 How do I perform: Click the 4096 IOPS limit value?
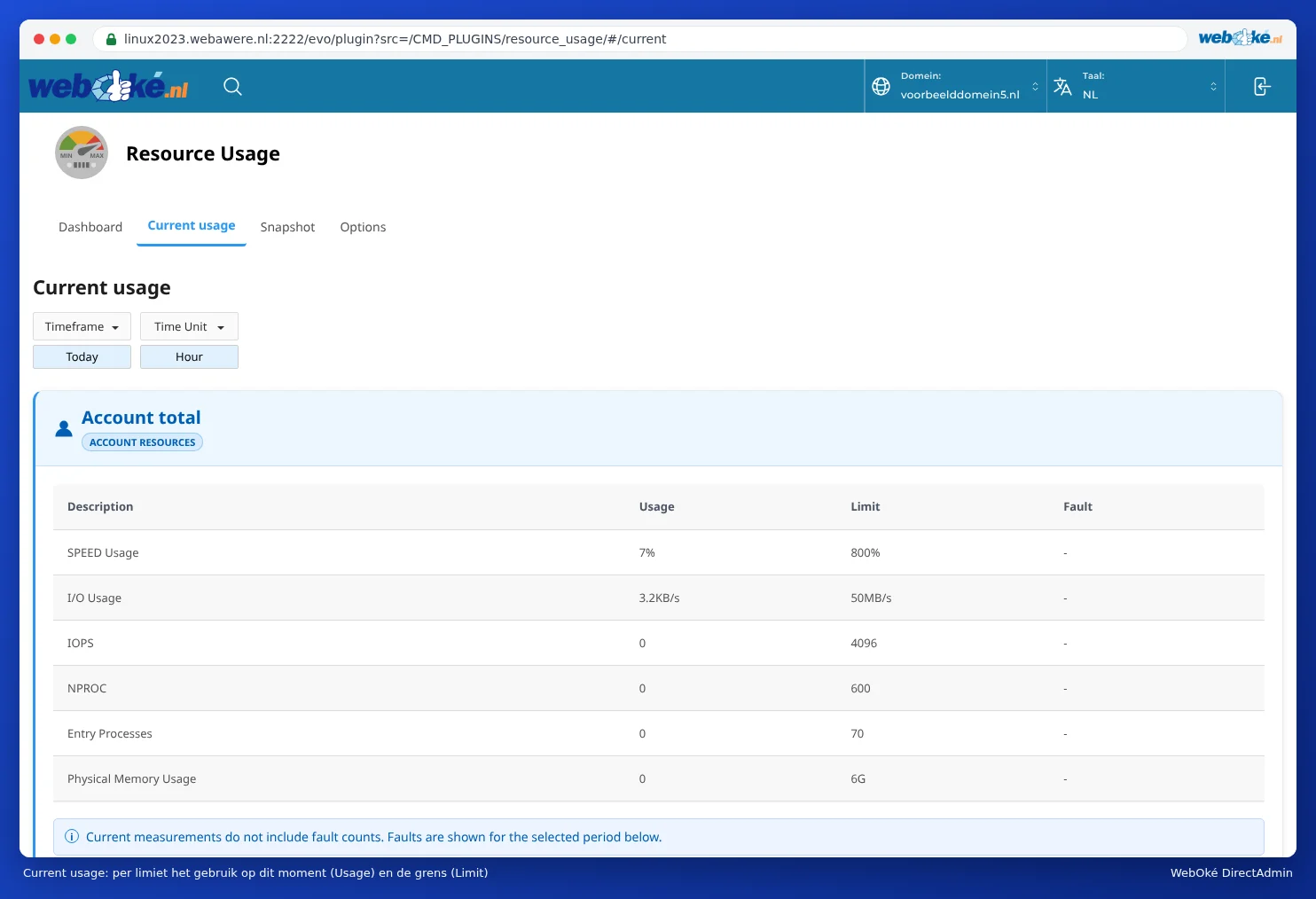pyautogui.click(x=864, y=643)
